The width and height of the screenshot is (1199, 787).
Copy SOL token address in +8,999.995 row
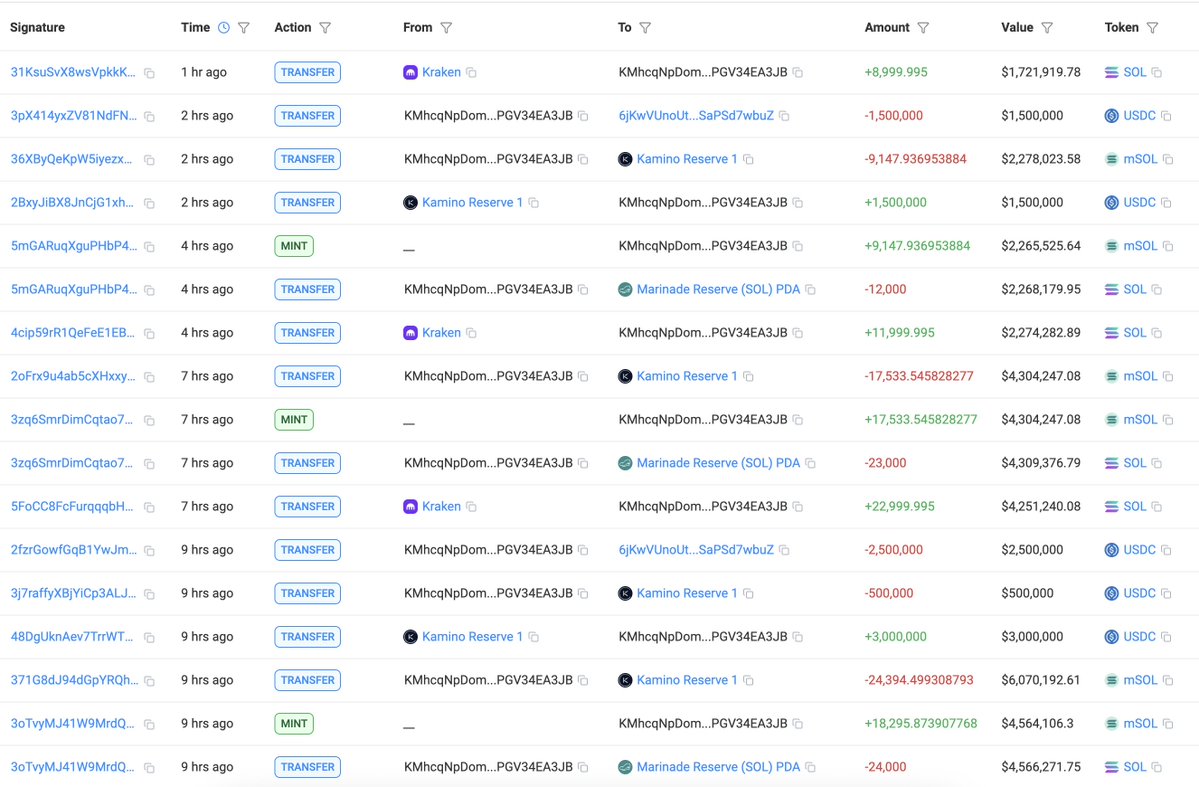(1157, 73)
